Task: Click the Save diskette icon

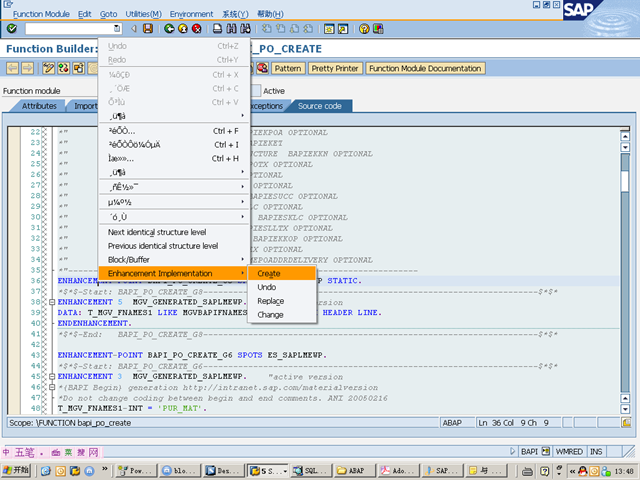Action: [148, 29]
